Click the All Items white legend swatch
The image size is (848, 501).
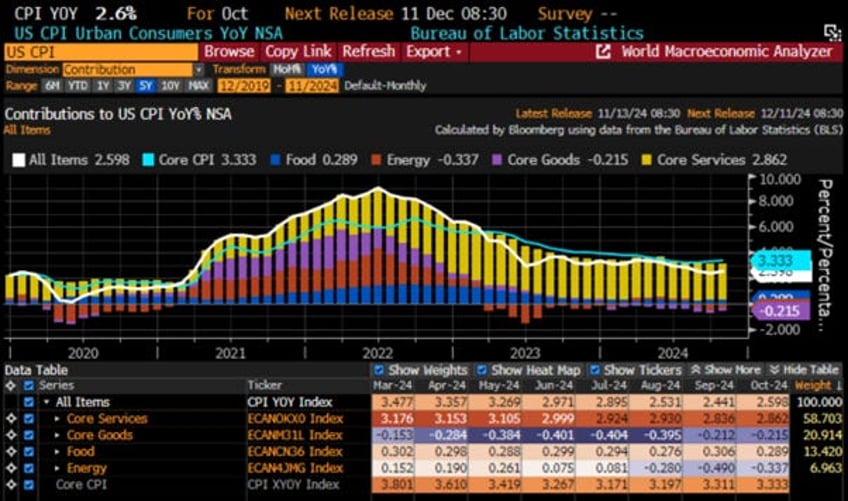click(x=18, y=160)
